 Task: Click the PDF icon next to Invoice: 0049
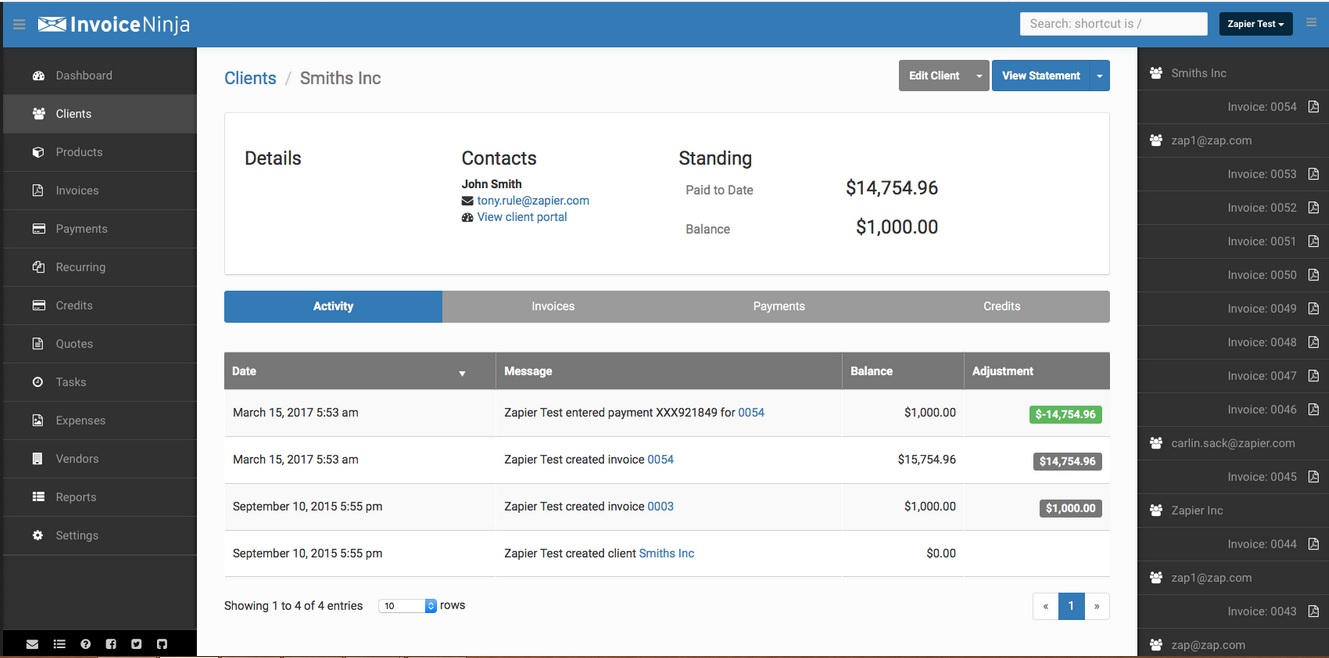coord(1314,309)
